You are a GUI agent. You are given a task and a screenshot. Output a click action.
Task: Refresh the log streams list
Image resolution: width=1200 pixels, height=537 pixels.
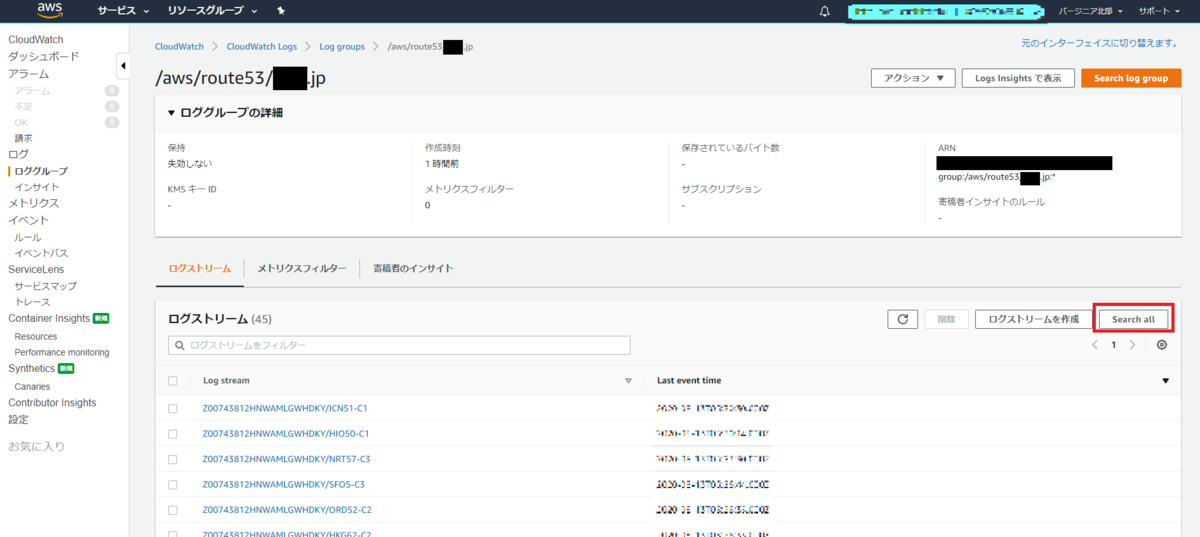(x=902, y=319)
